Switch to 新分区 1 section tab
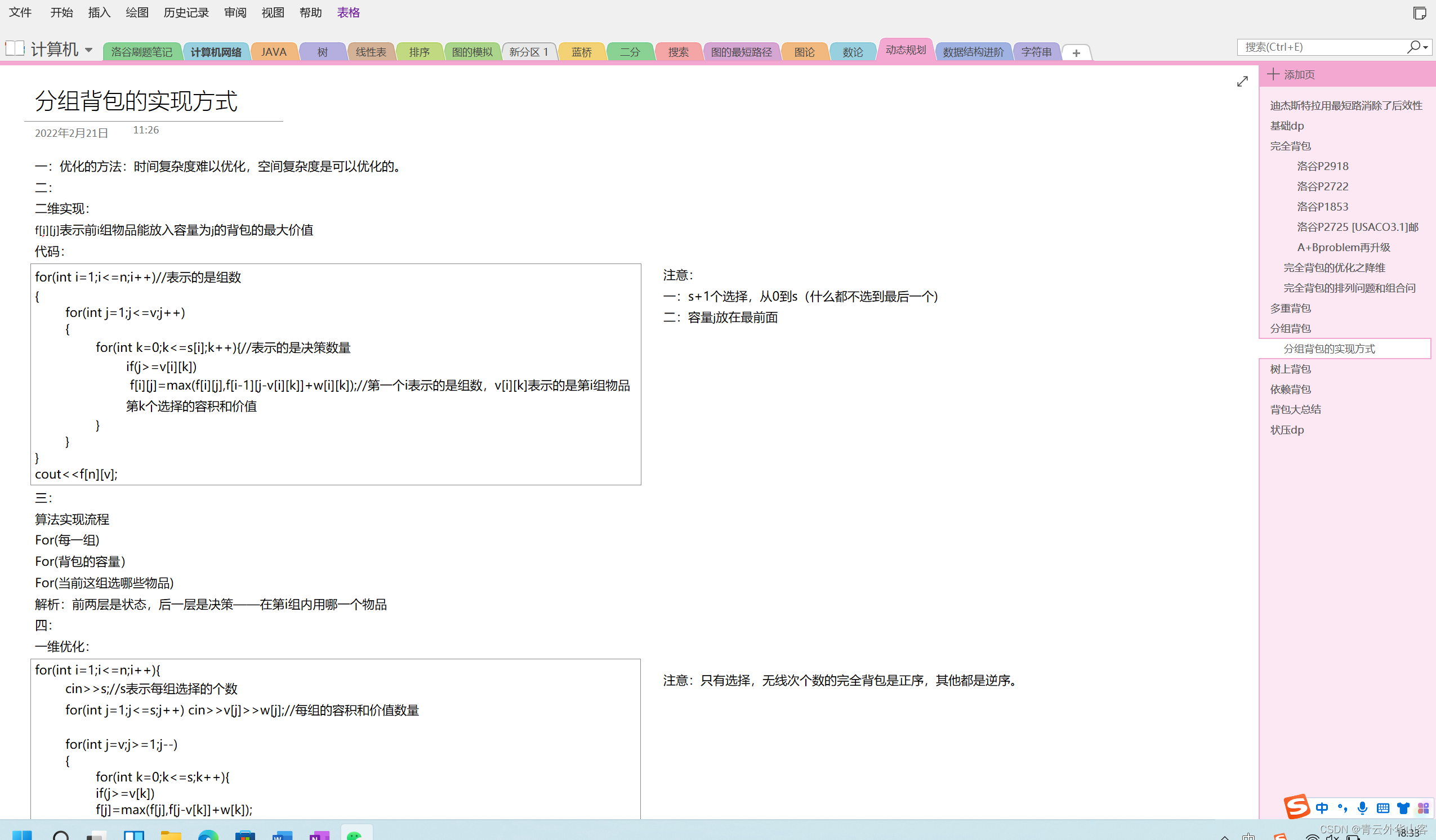Screen dimensions: 1436x840 pos(529,52)
